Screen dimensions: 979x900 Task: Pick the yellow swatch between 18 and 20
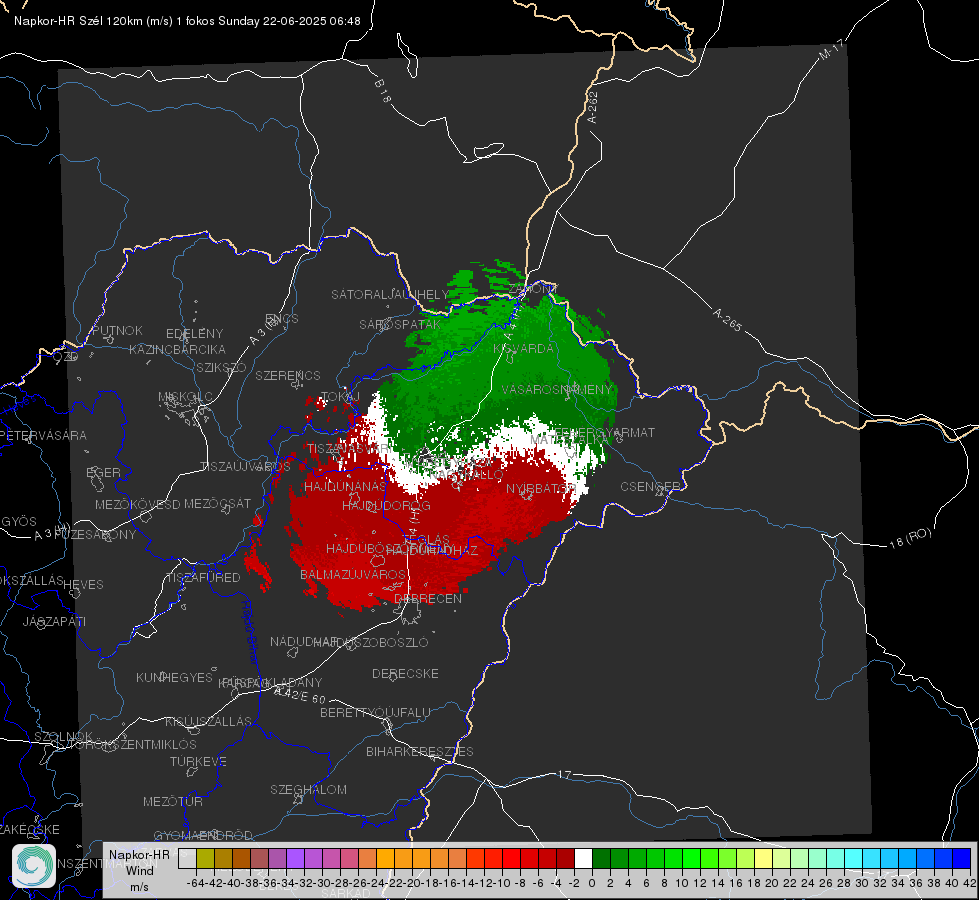763,858
